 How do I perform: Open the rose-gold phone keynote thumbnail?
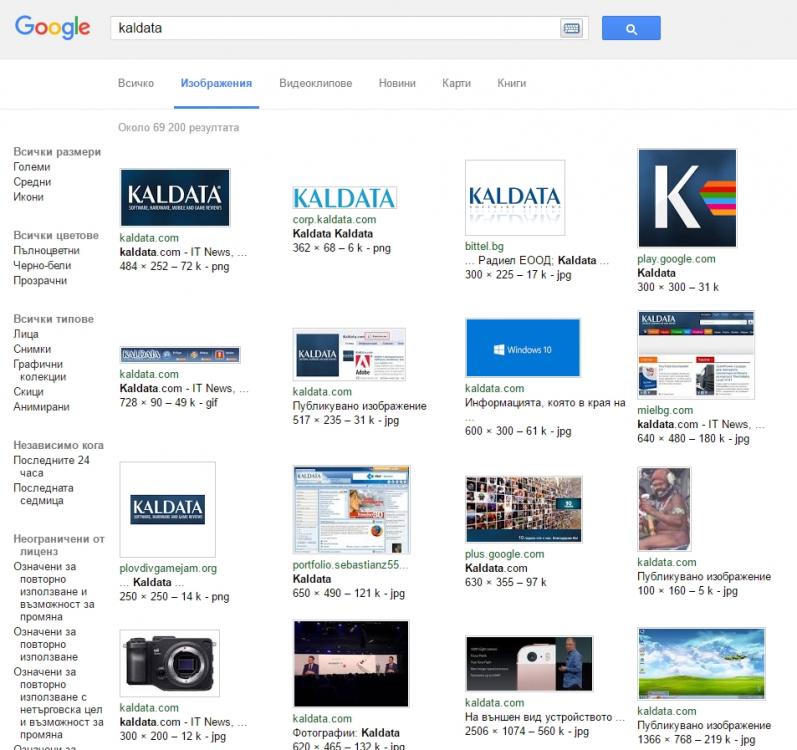pyautogui.click(x=529, y=663)
